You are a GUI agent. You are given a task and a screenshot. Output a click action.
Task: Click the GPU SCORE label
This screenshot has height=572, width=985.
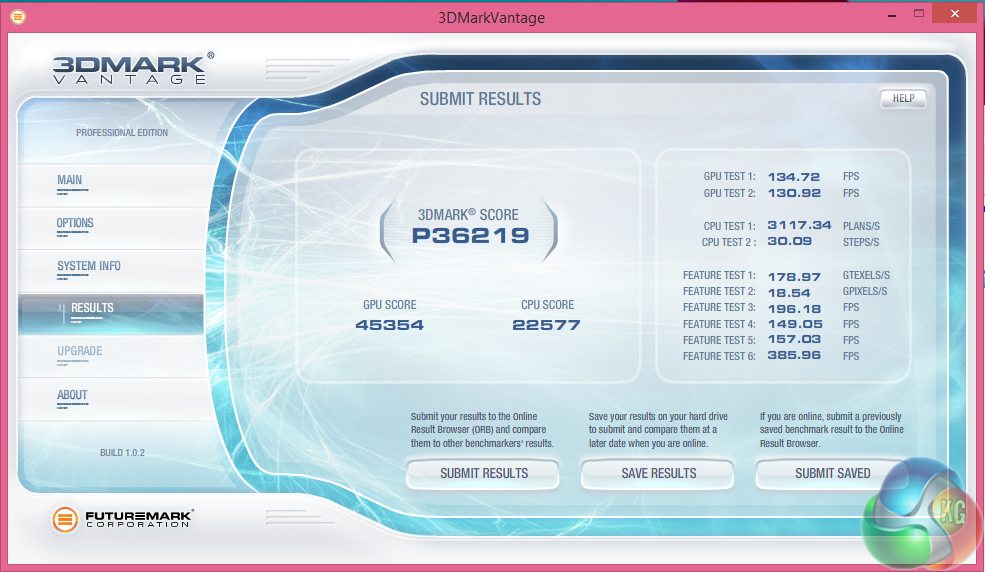pyautogui.click(x=389, y=305)
